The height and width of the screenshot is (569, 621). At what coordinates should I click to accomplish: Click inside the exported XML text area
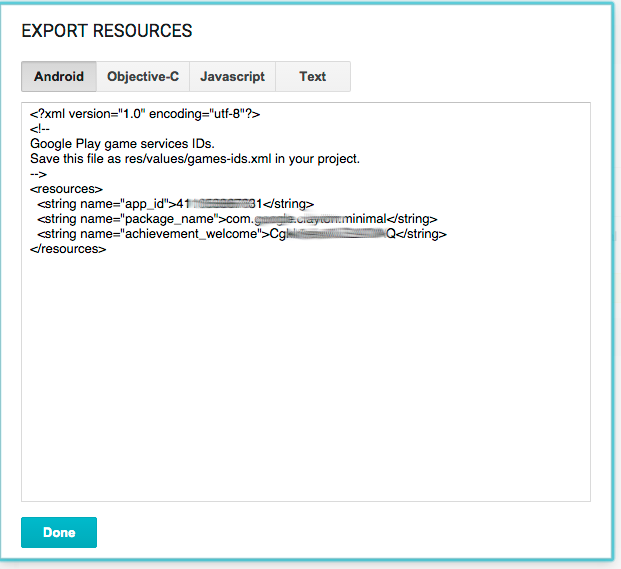click(x=306, y=302)
